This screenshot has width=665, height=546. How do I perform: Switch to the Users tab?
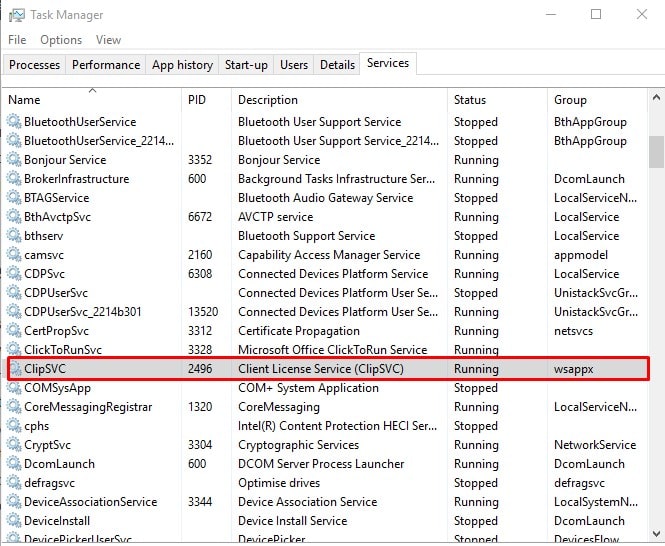(294, 65)
